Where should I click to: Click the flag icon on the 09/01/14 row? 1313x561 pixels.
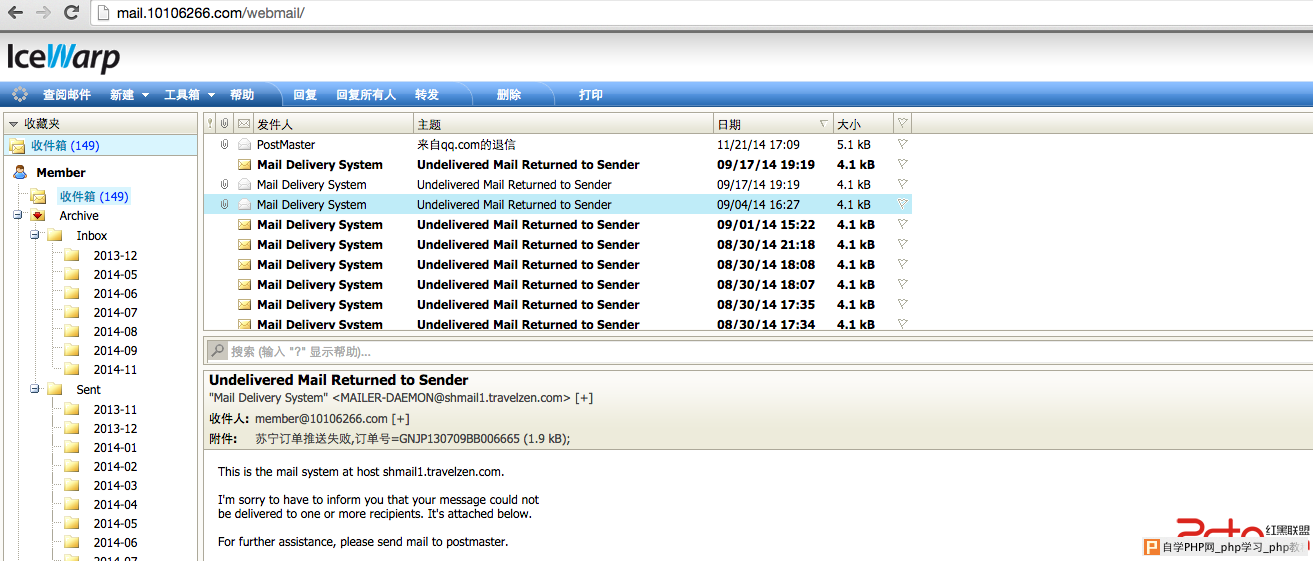coord(902,225)
